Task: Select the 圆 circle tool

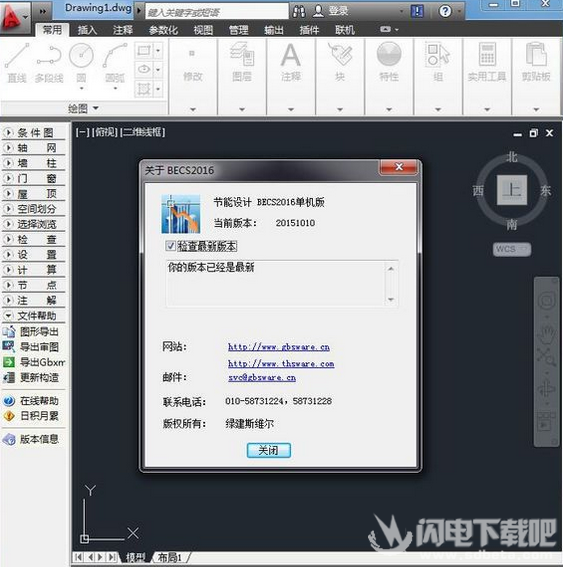Action: [81, 63]
